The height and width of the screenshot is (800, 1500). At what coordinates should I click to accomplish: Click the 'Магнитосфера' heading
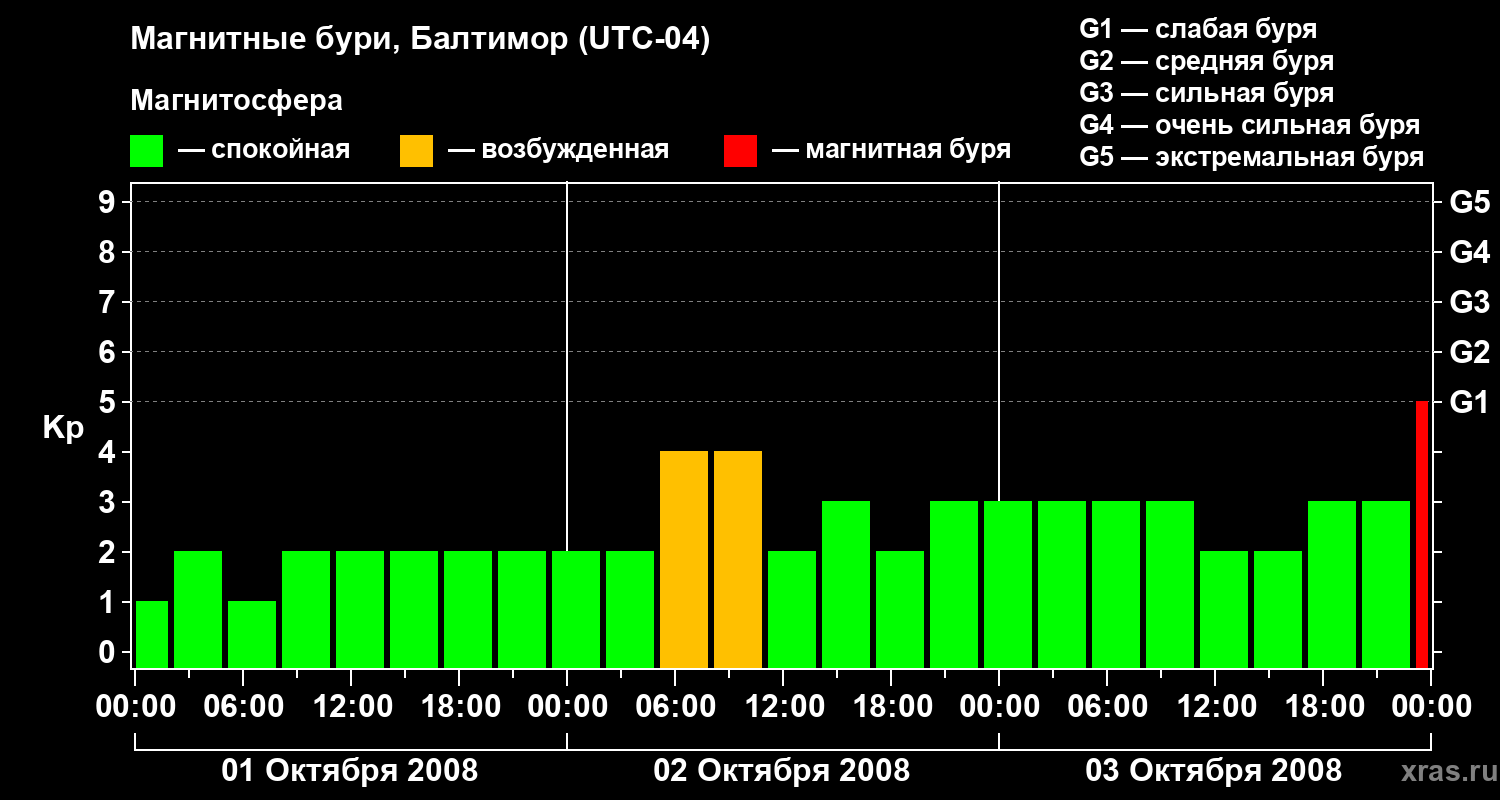point(236,101)
